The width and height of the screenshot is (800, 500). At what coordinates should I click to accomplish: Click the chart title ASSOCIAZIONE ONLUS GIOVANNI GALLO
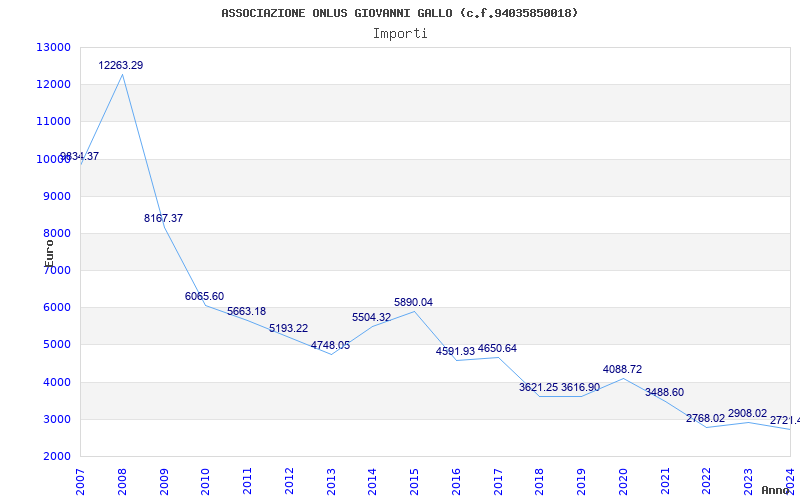click(399, 13)
